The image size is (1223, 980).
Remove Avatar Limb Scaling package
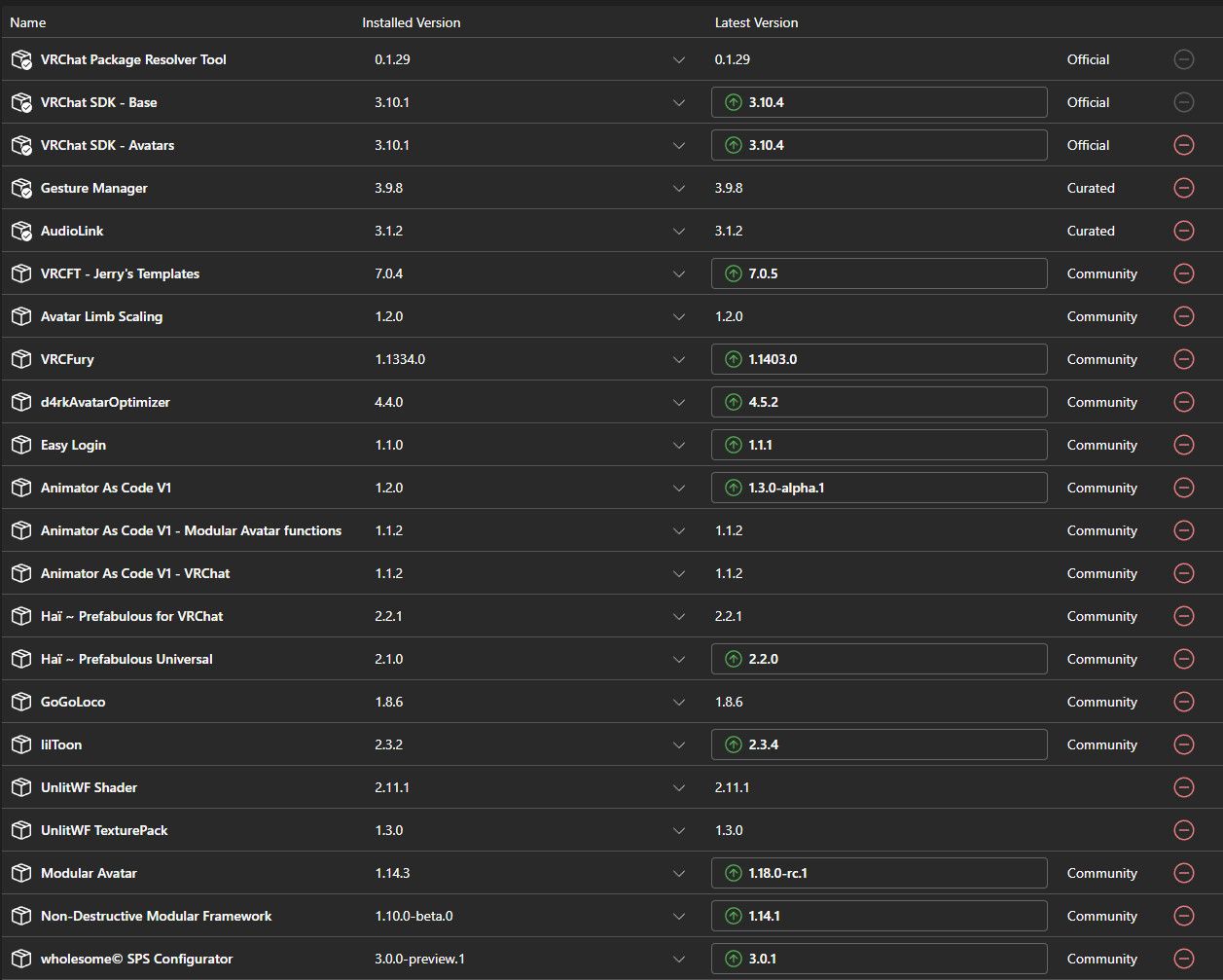coord(1184,316)
